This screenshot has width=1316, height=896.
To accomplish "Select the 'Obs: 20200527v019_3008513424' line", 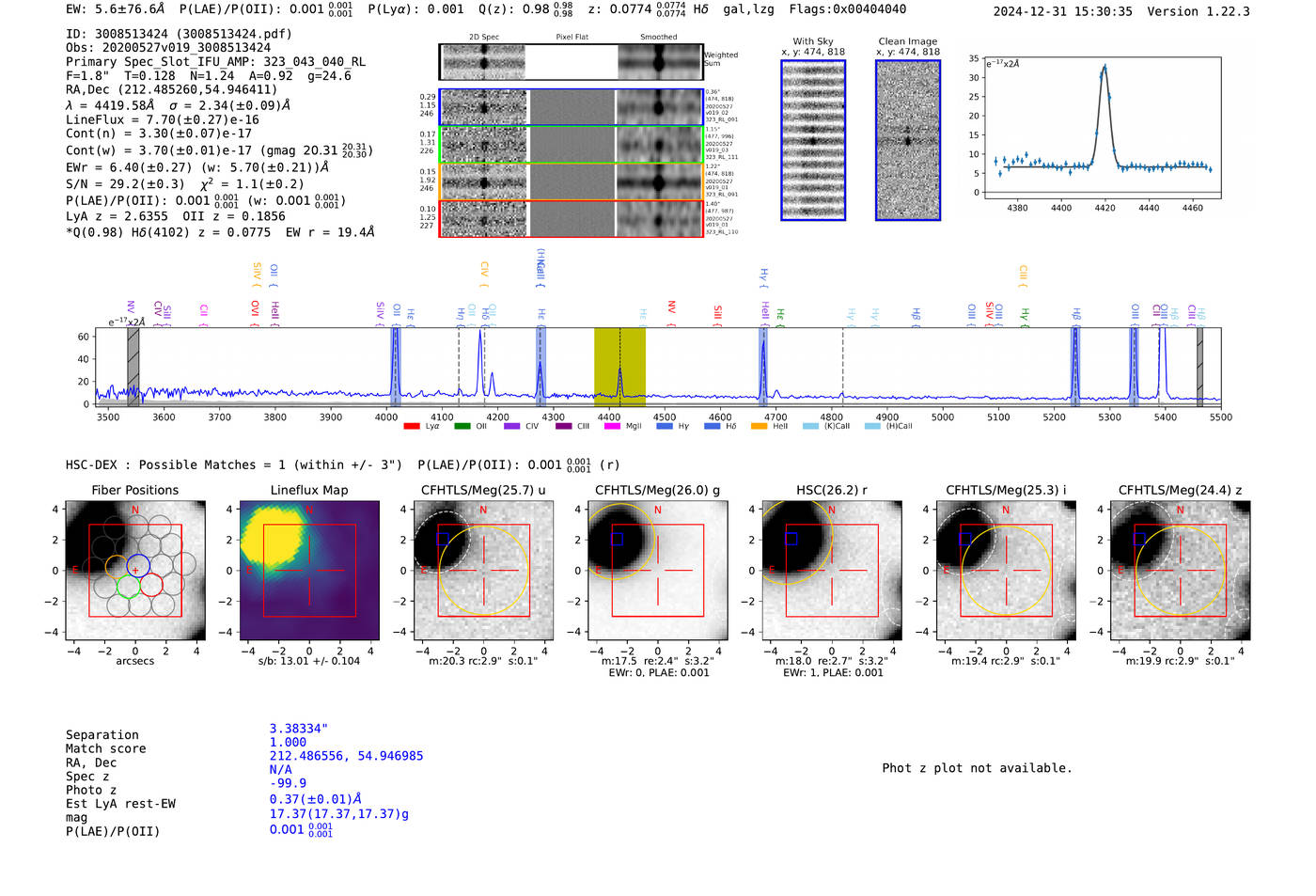I will (168, 48).
